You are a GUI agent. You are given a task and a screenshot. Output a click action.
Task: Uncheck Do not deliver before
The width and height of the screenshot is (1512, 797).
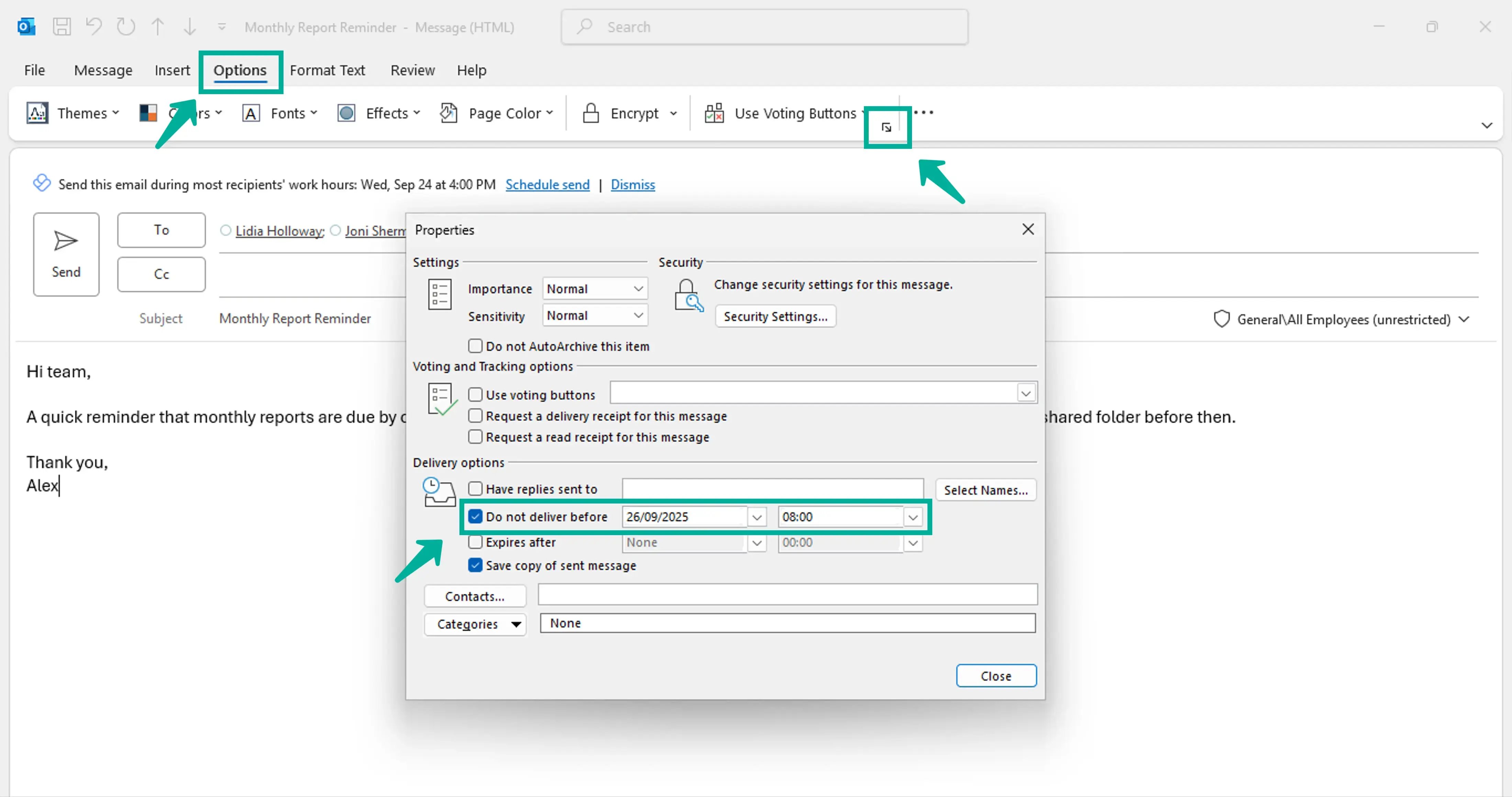[475, 517]
